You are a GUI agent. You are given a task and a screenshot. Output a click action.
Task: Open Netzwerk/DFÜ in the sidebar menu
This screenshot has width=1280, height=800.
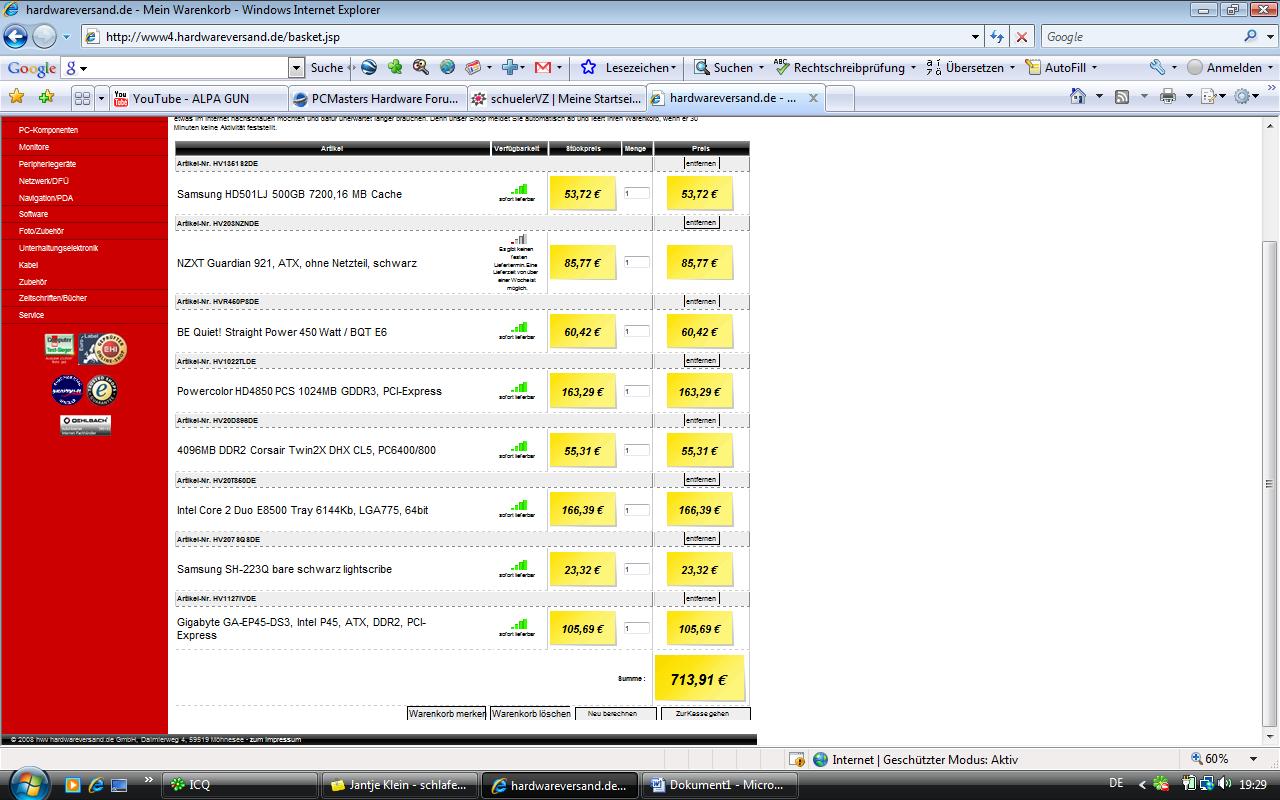pyautogui.click(x=44, y=181)
